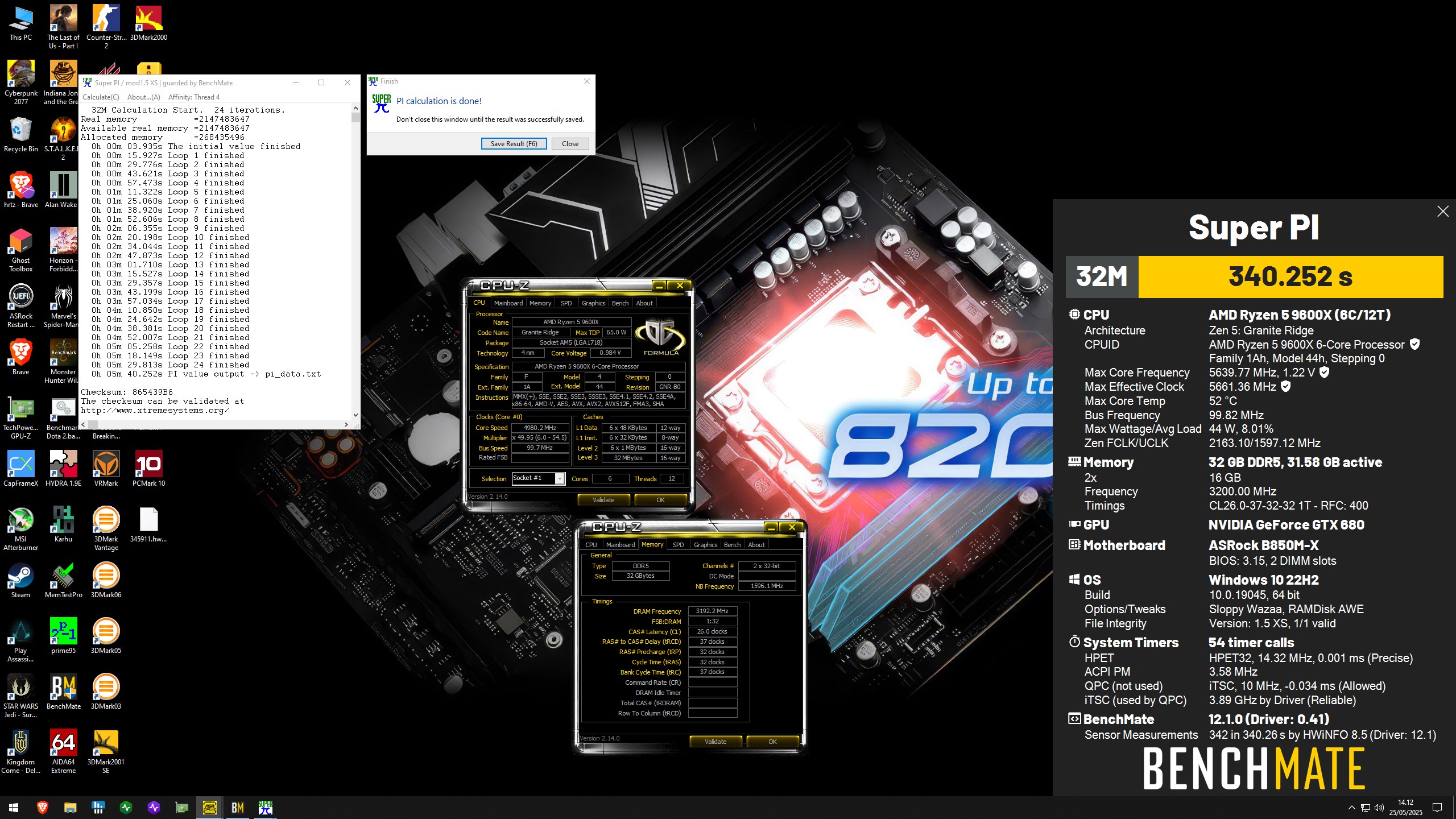The height and width of the screenshot is (819, 1456).
Task: Open the 3DMark05 desktop shortcut
Action: pos(106,636)
